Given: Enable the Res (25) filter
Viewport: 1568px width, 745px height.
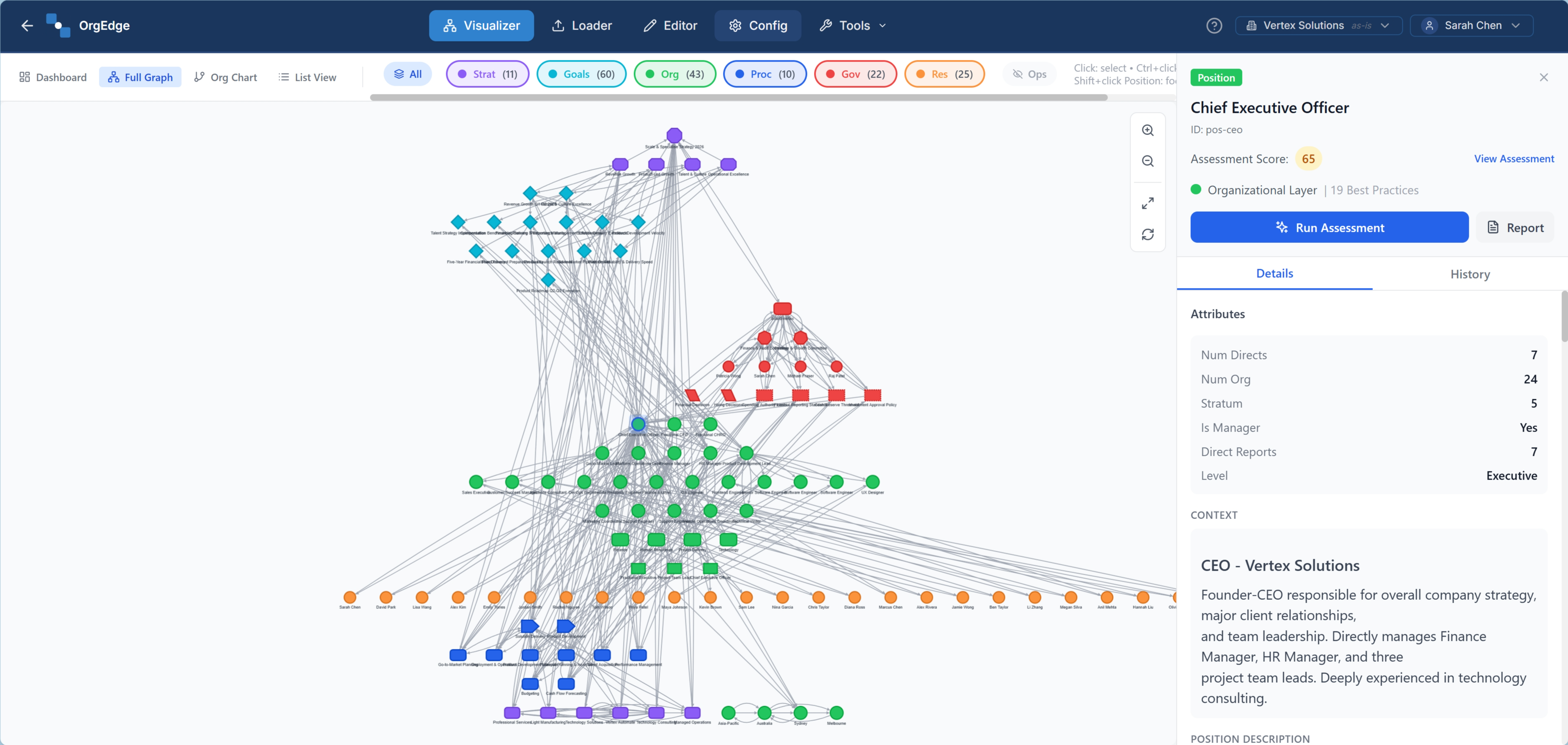Looking at the screenshot, I should (x=944, y=74).
